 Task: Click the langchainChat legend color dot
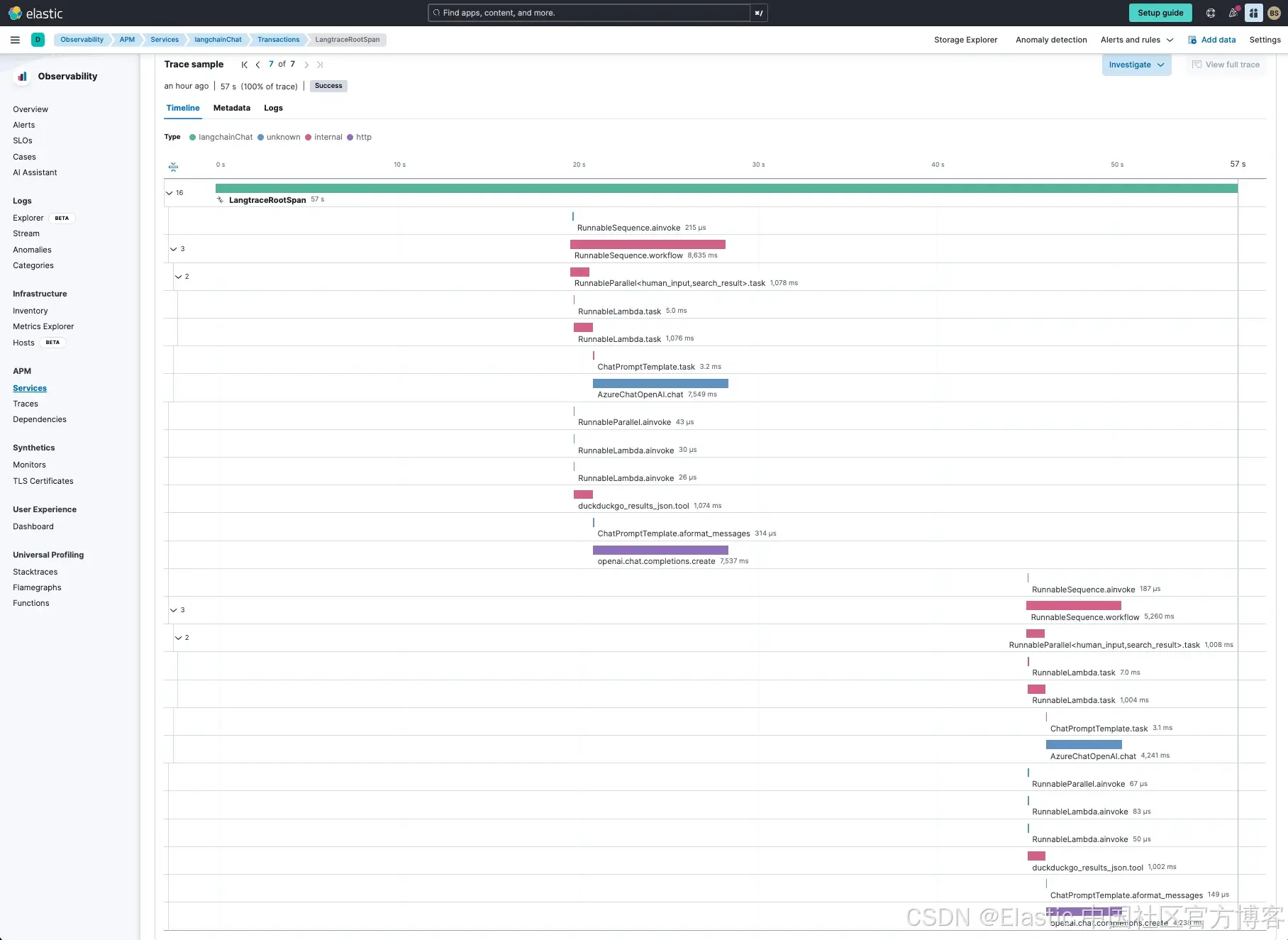tap(192, 138)
